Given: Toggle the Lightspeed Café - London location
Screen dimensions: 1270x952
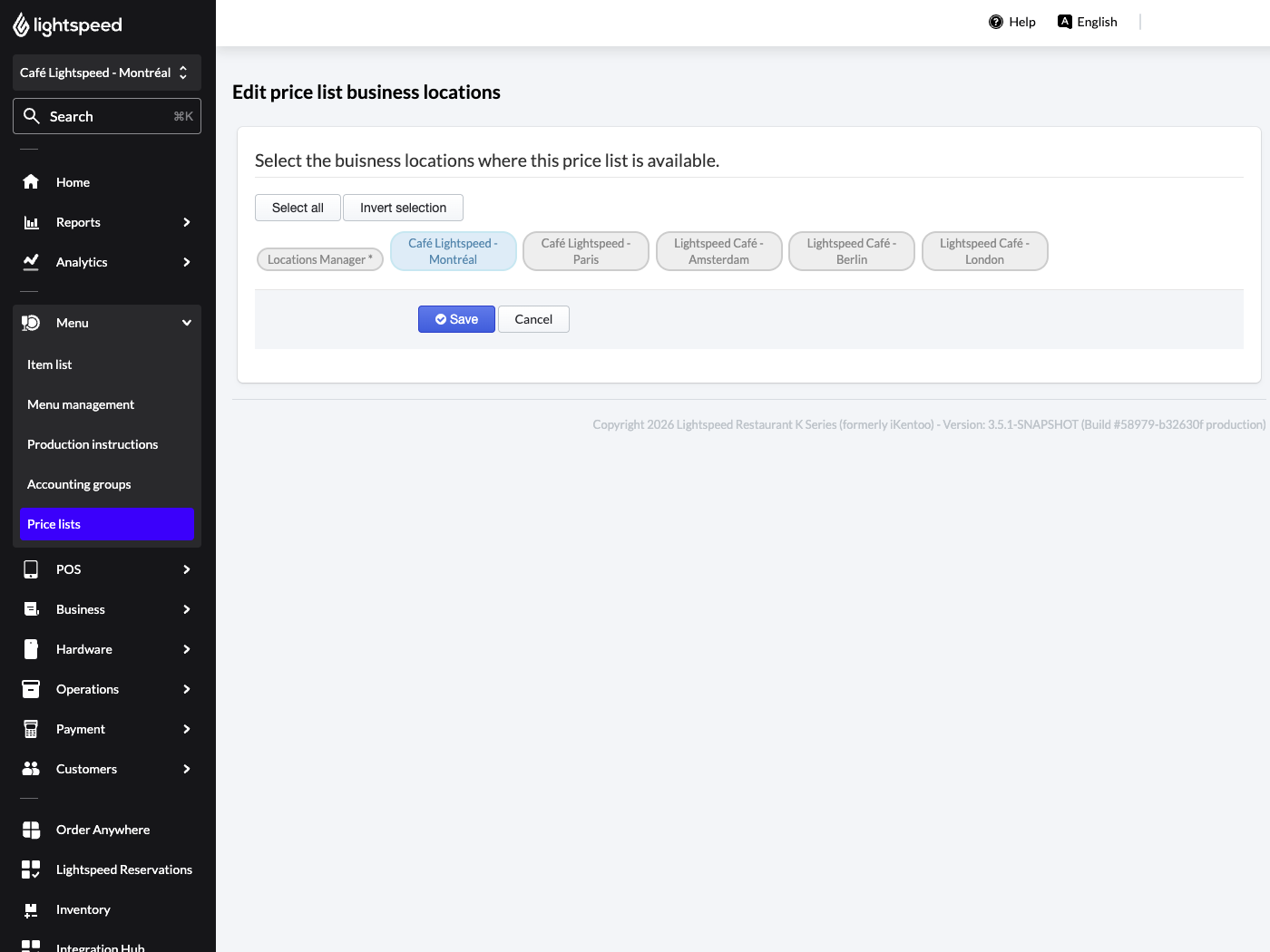Looking at the screenshot, I should coord(985,251).
